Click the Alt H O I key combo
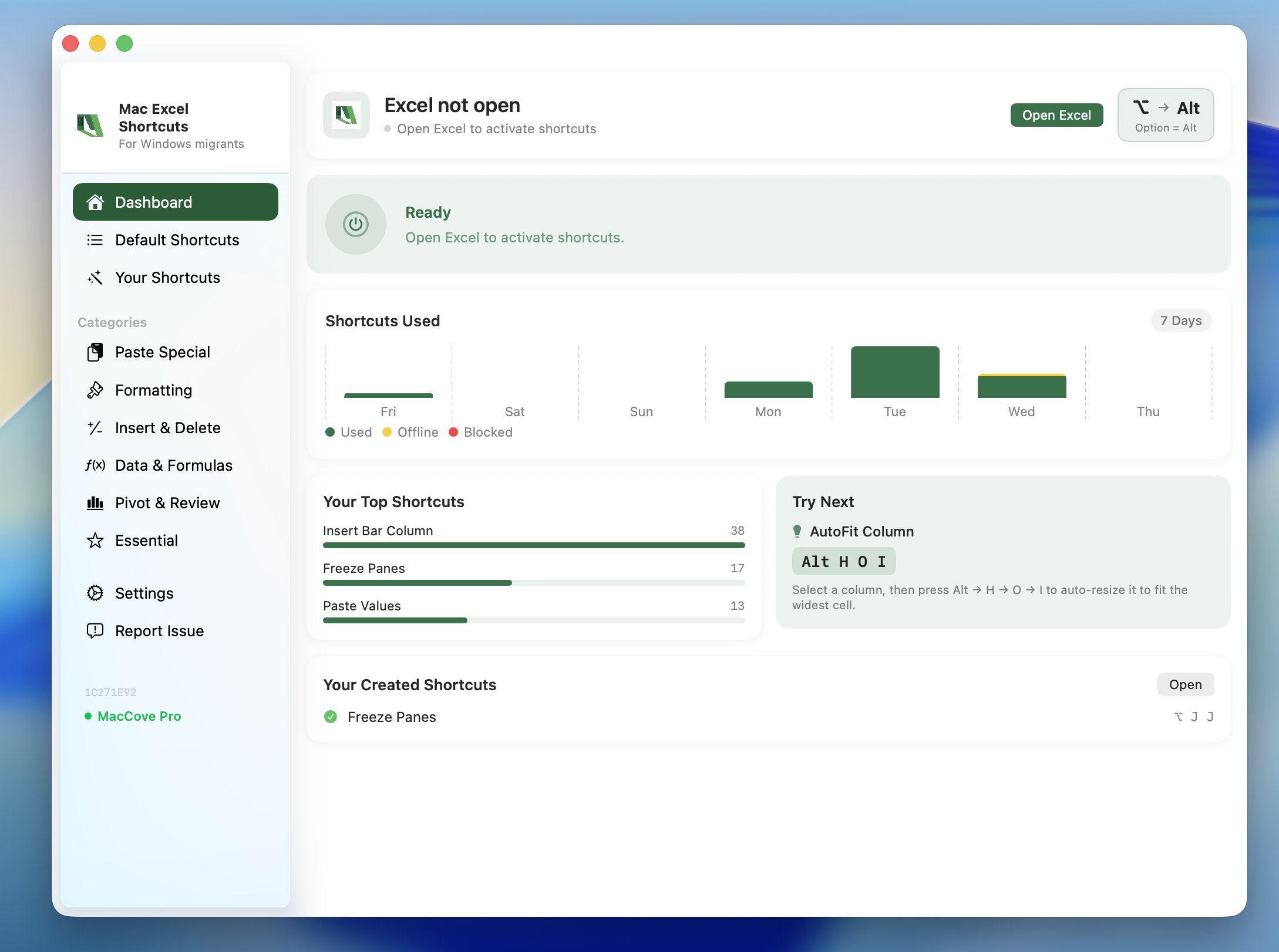 click(844, 562)
